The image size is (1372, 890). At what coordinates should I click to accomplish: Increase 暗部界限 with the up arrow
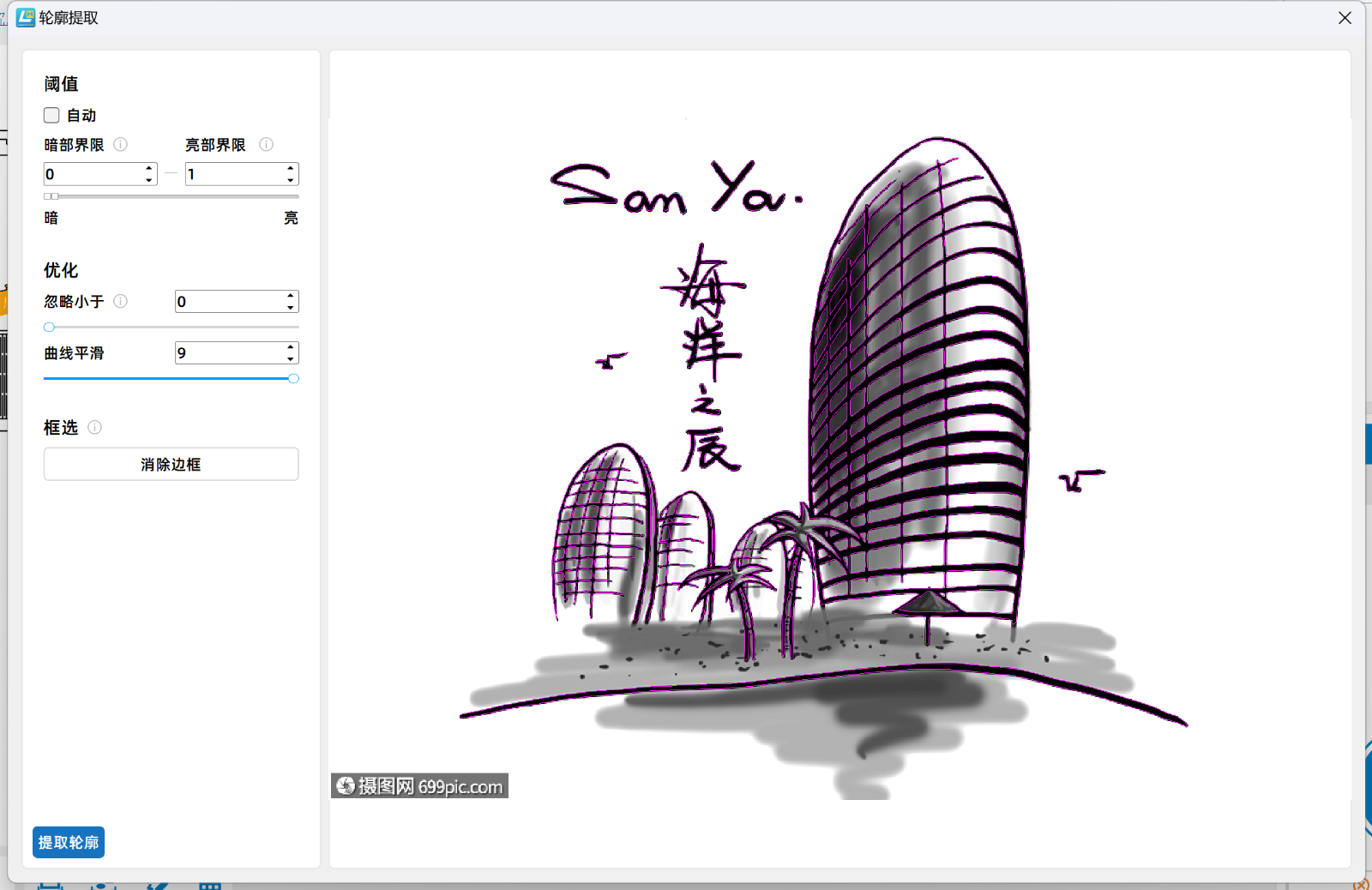(x=149, y=168)
